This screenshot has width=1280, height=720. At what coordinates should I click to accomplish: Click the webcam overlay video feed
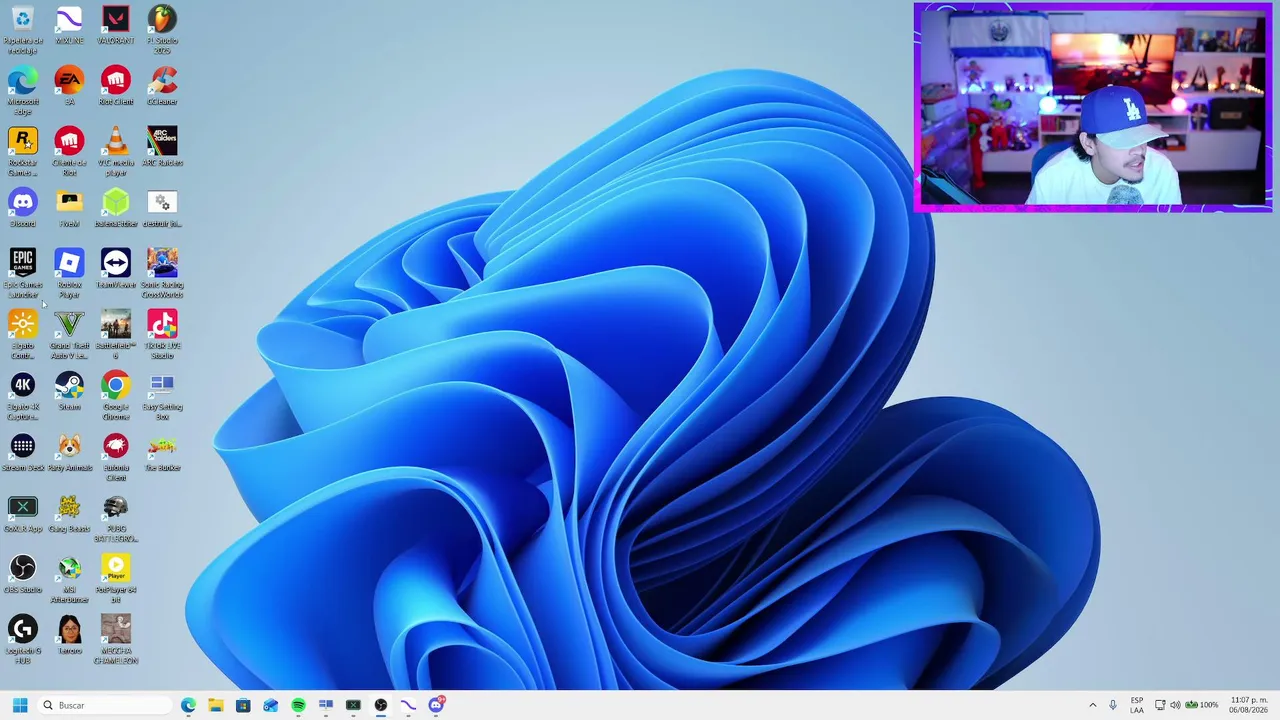click(x=1093, y=107)
